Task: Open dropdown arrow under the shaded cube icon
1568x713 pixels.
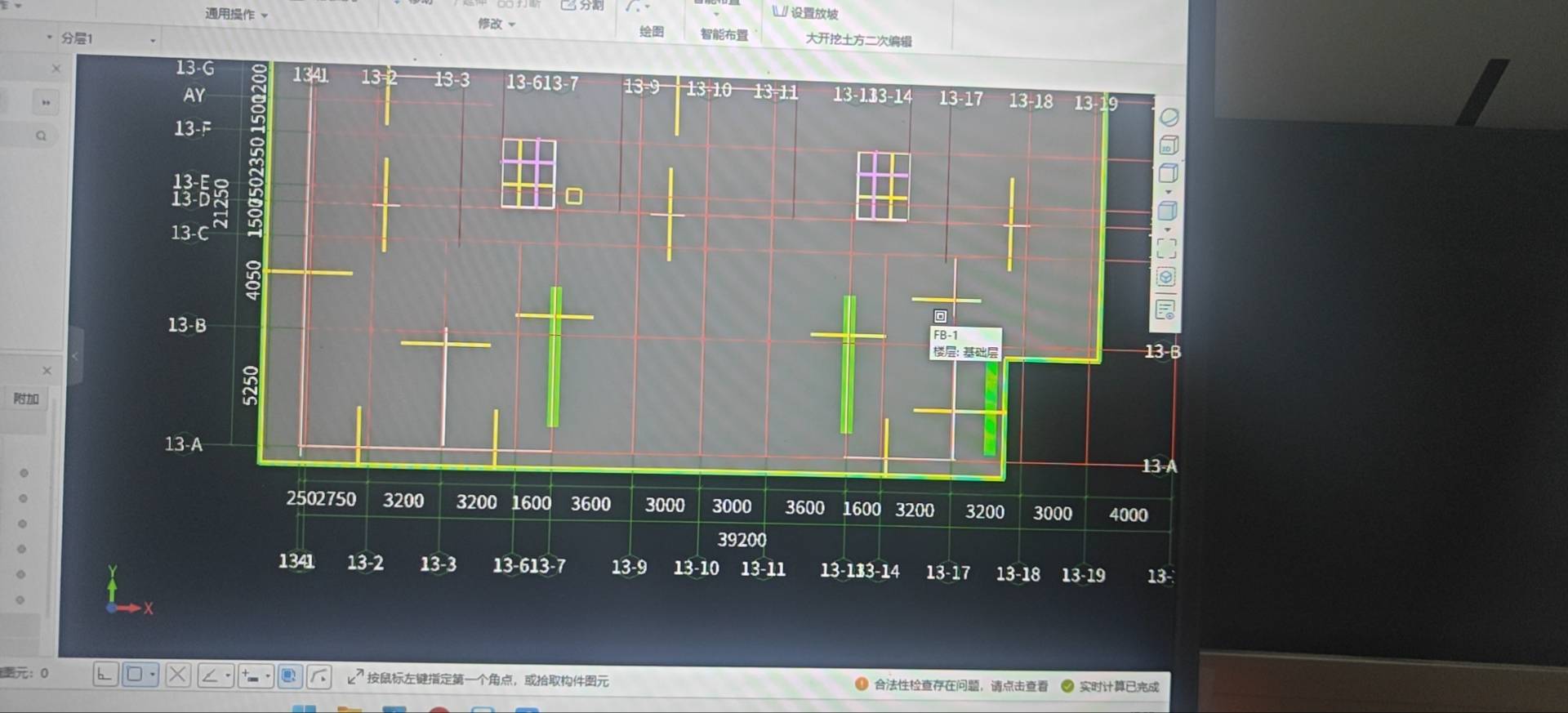Action: (x=1168, y=229)
